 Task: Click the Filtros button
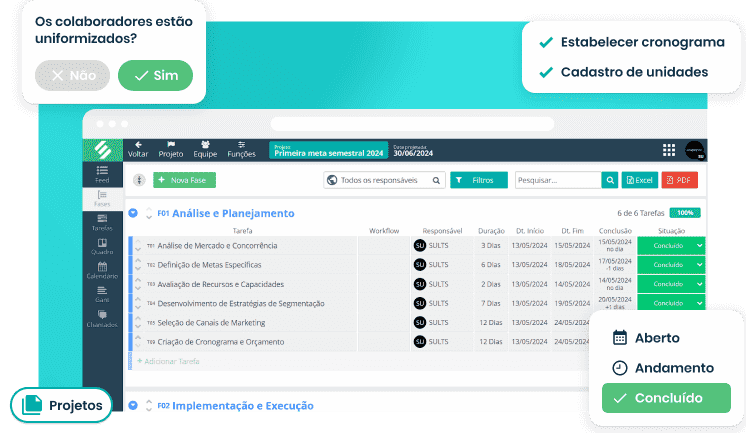[x=479, y=180]
